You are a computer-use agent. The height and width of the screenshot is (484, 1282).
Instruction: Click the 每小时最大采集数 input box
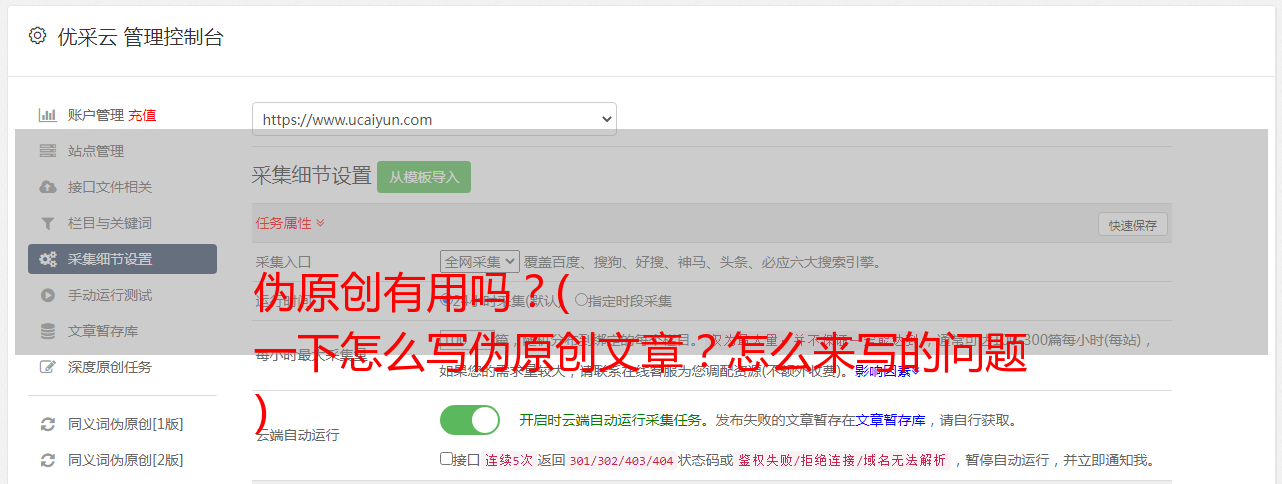(x=468, y=340)
